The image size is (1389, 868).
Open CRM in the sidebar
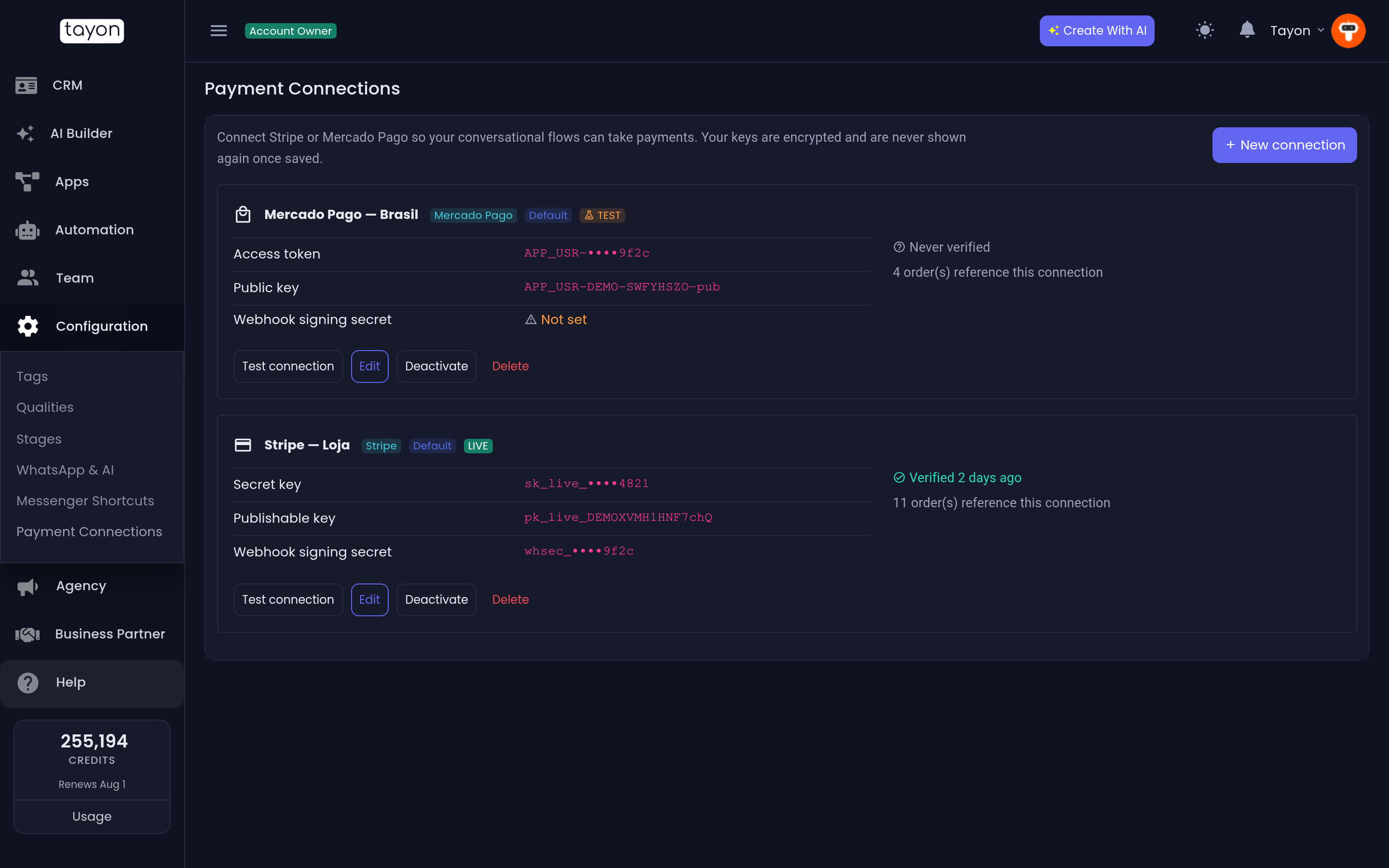pos(92,85)
